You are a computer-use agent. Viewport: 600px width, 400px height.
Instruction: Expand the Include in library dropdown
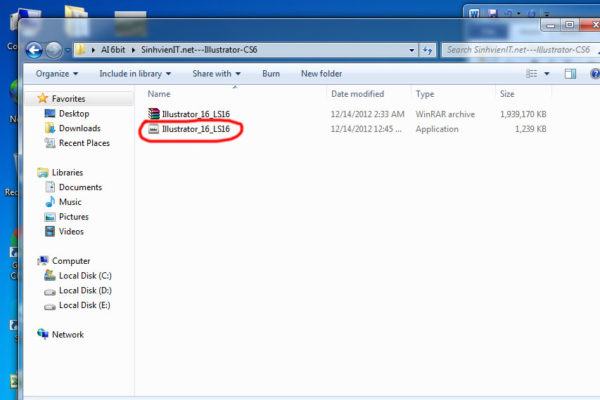point(138,73)
